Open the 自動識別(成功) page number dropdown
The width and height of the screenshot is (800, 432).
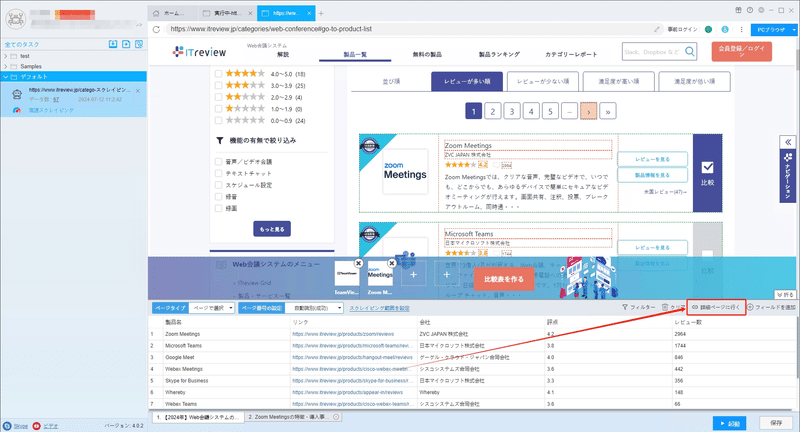pyautogui.click(x=314, y=308)
